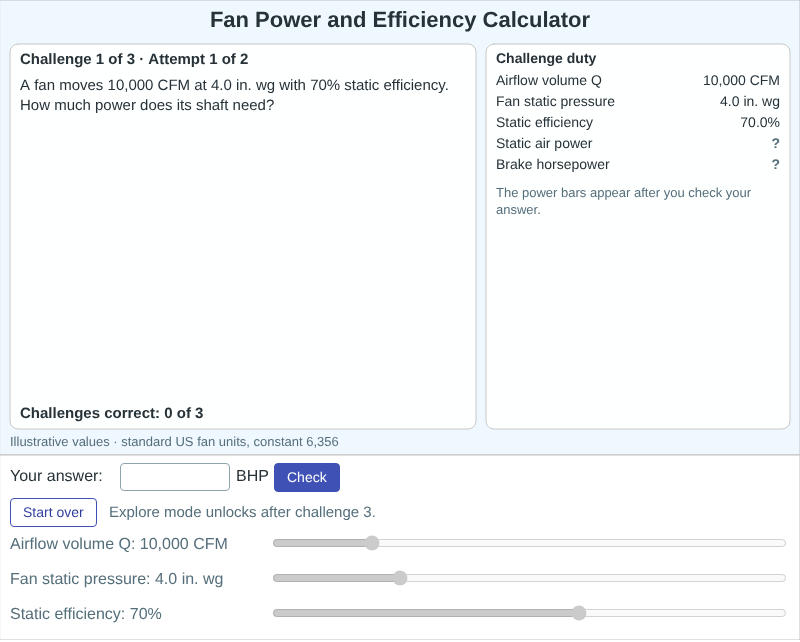Click the Airflow volume Q row label in Challenge duty
Image resolution: width=800 pixels, height=642 pixels.
(x=548, y=81)
